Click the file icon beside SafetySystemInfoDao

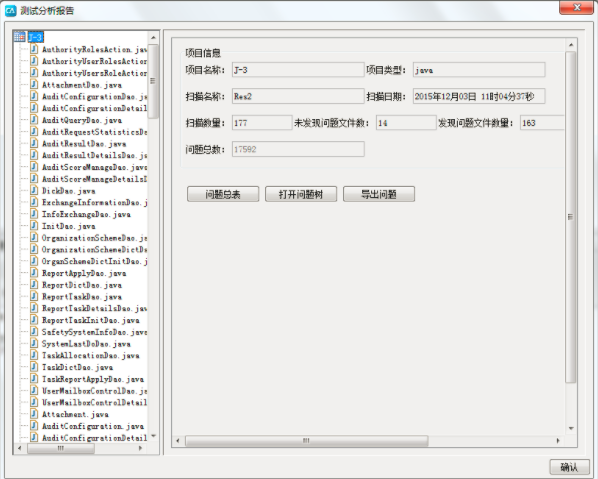pyautogui.click(x=34, y=331)
